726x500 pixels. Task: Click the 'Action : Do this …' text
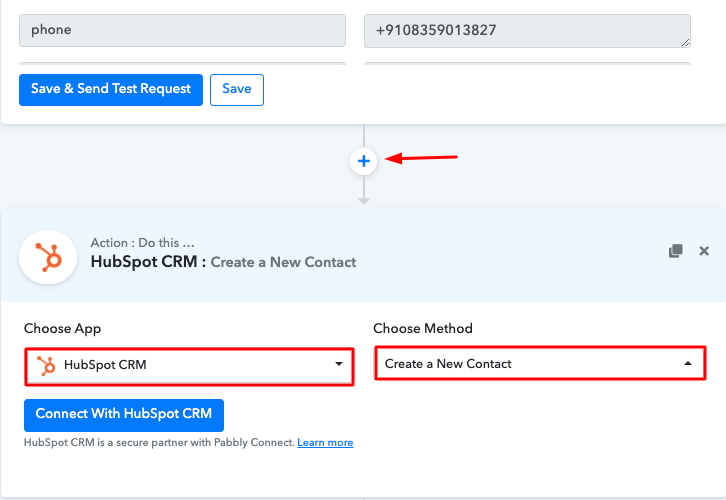pos(143,243)
